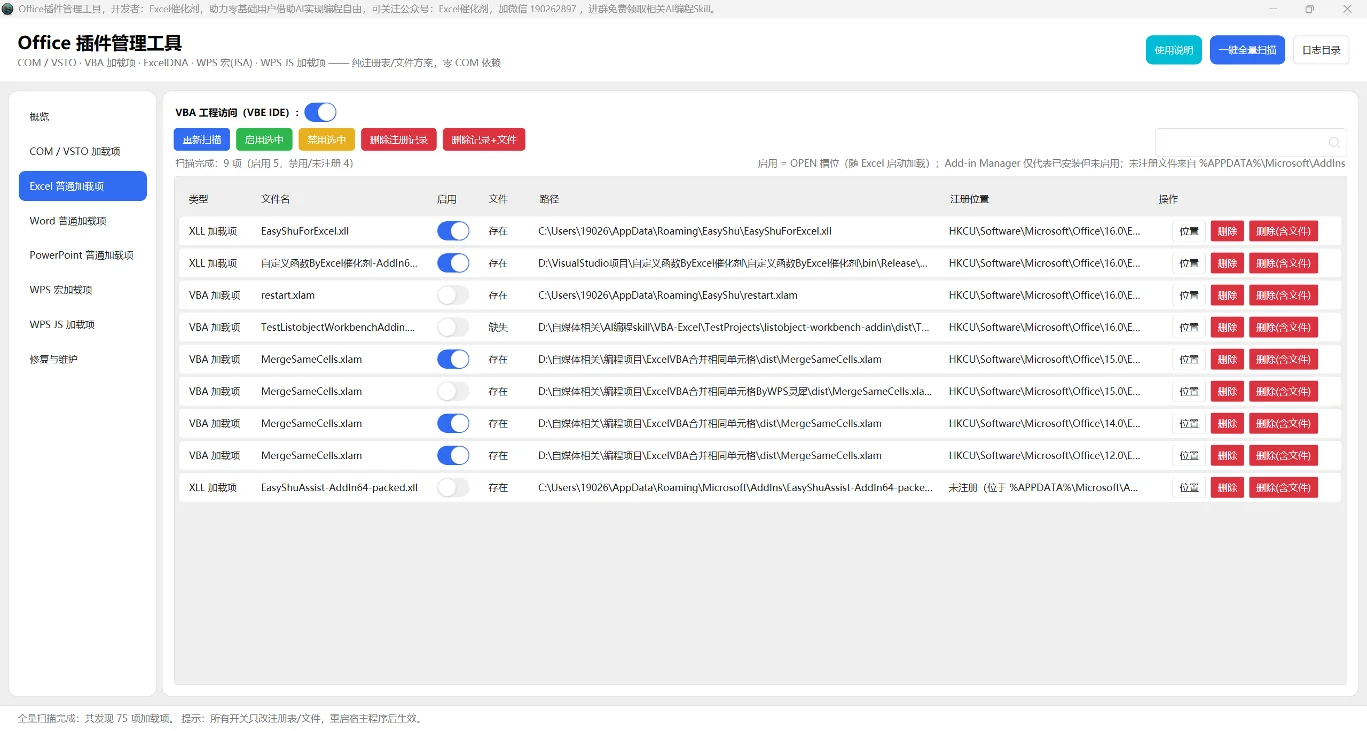Click the 删除注册记录 button

(x=399, y=140)
